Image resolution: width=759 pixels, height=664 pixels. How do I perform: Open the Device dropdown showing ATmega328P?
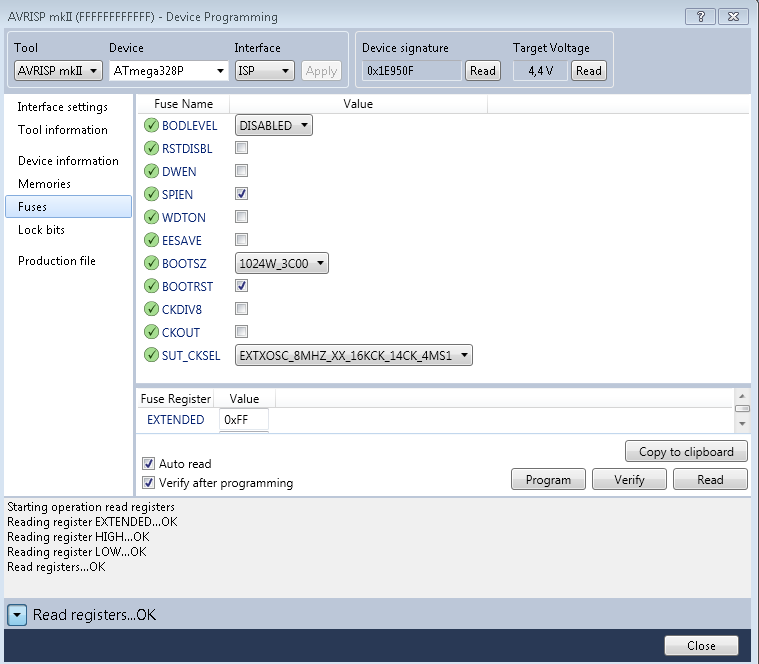click(x=168, y=71)
